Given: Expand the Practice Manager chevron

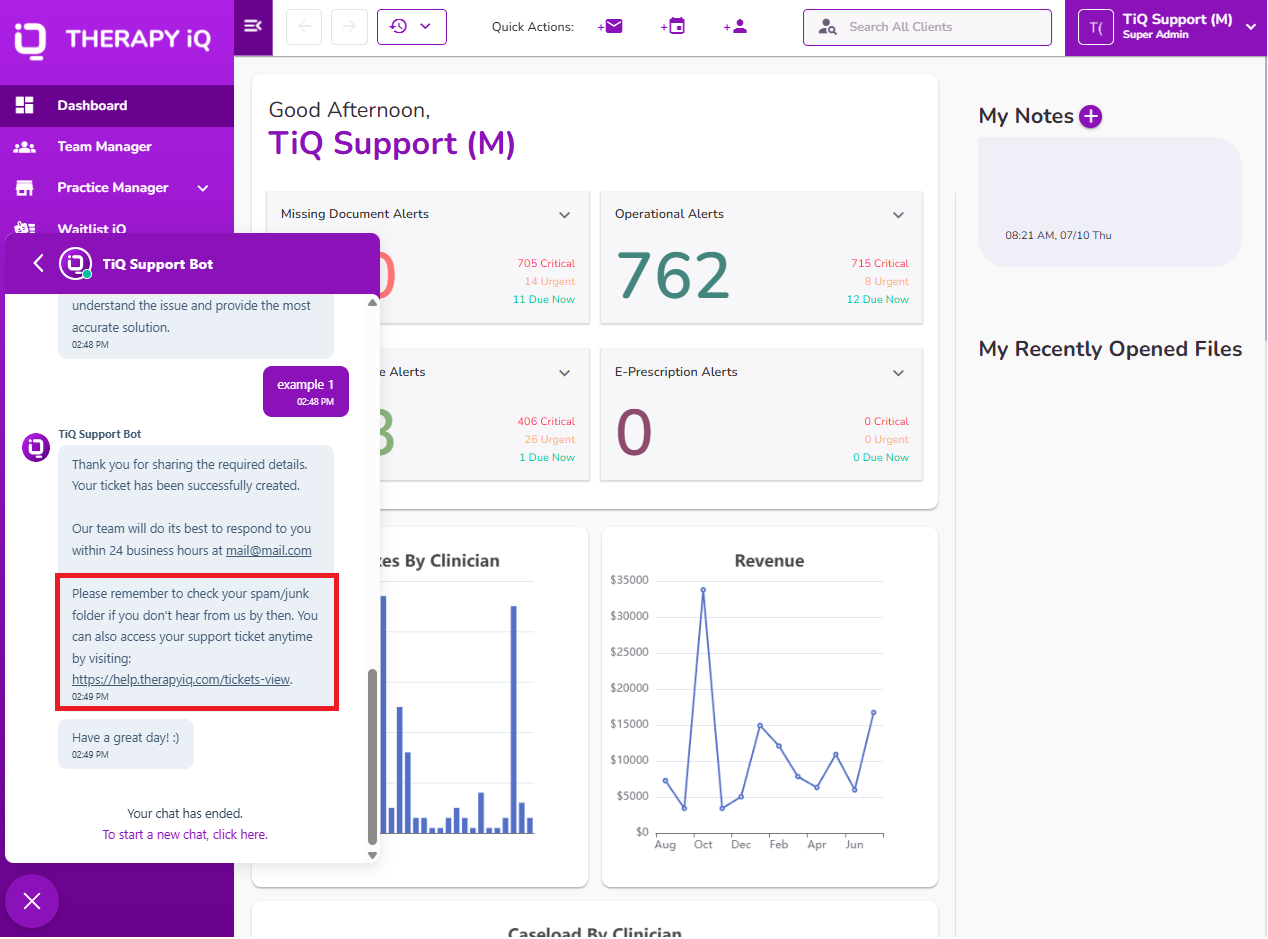Looking at the screenshot, I should coord(203,188).
